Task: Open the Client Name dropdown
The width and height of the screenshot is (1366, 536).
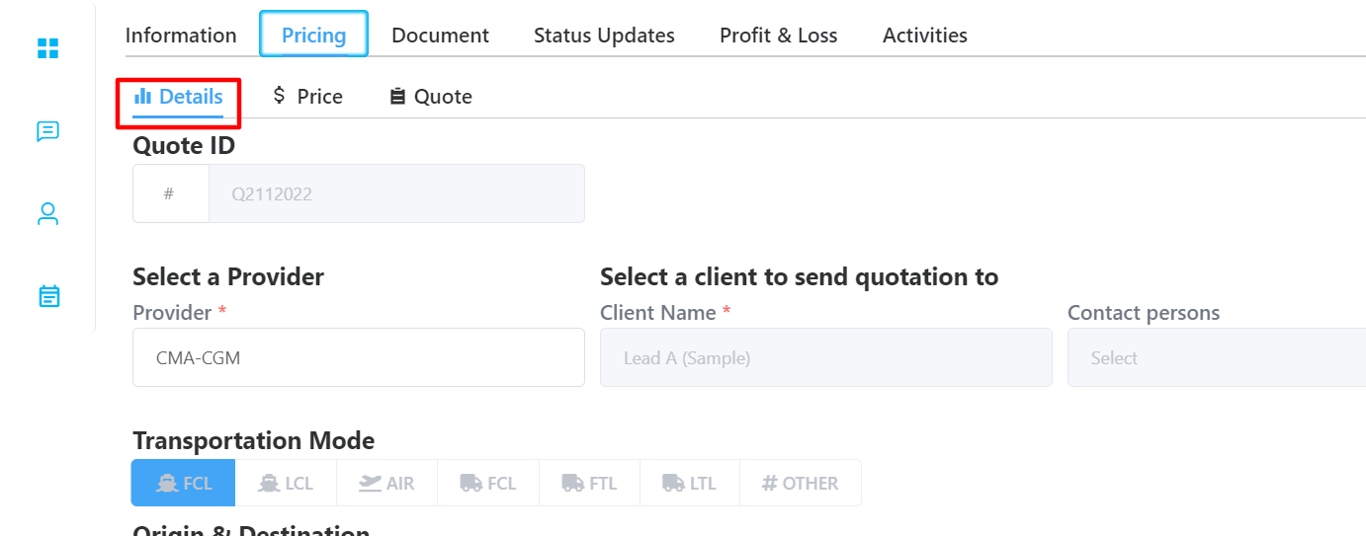Action: click(x=826, y=357)
